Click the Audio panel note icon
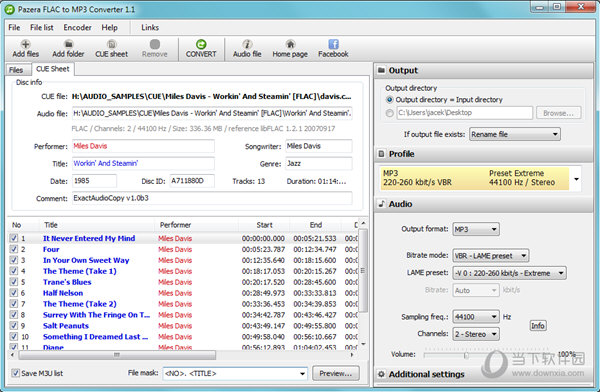The image size is (600, 392). [x=381, y=204]
